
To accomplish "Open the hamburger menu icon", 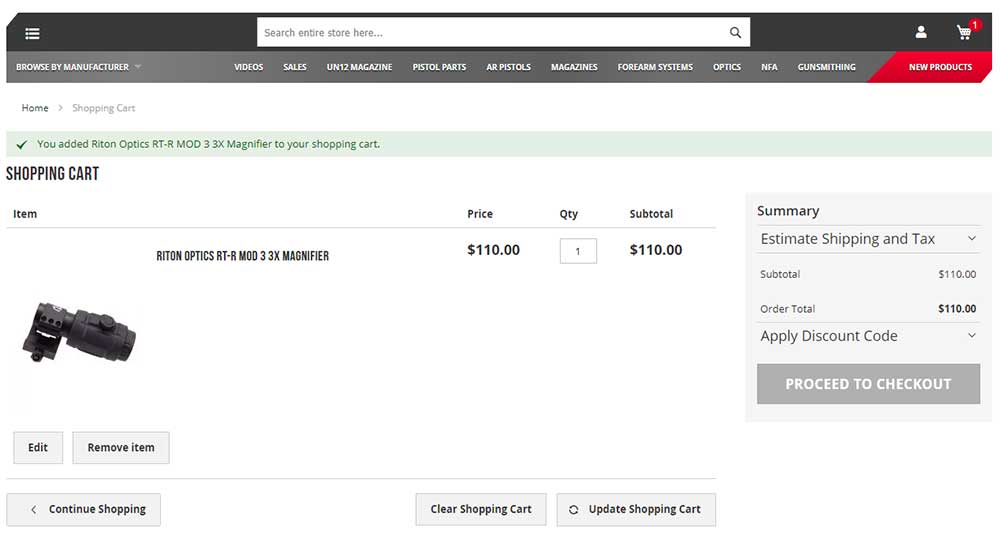I will click(33, 34).
